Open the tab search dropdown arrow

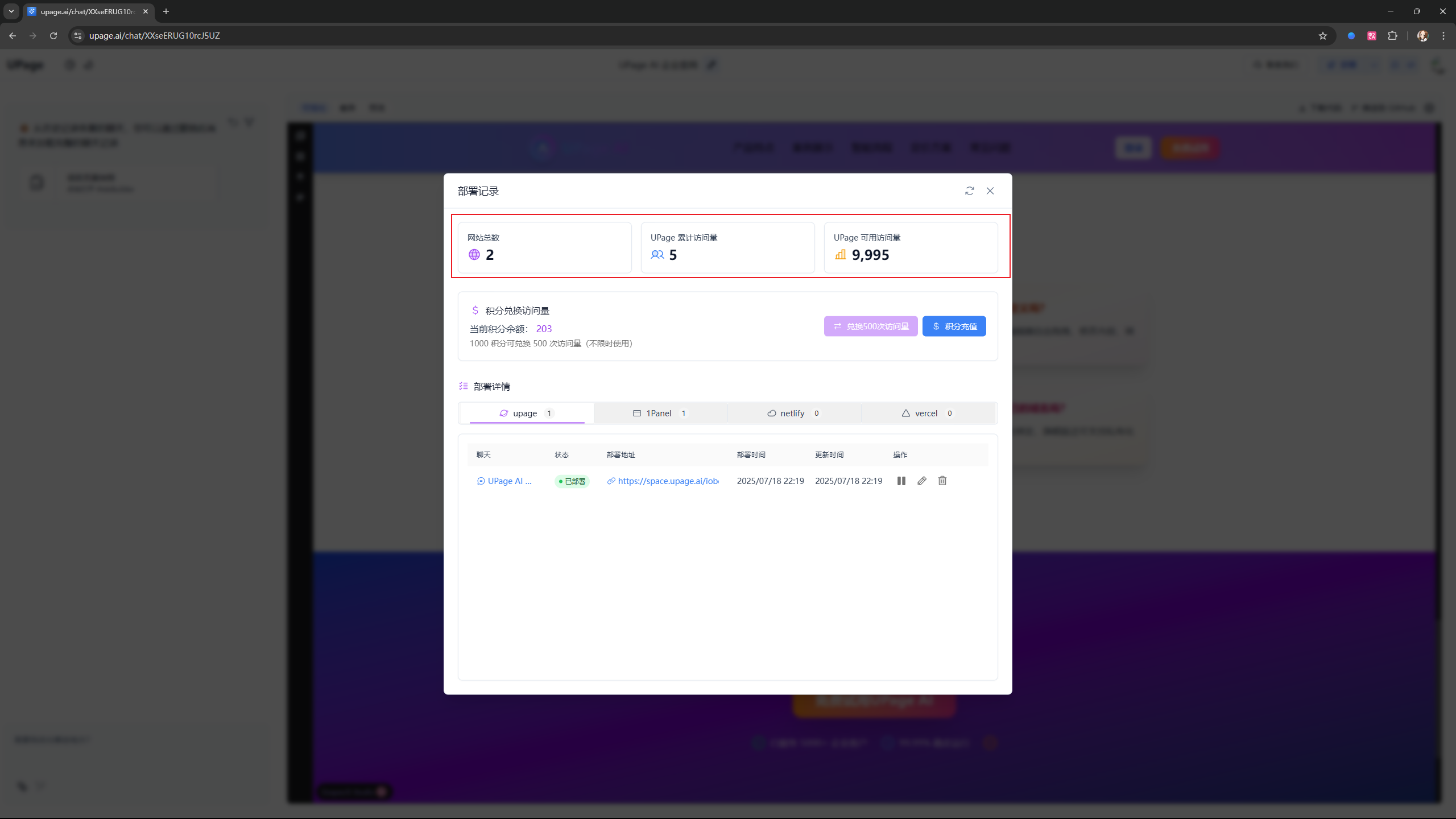[x=11, y=11]
